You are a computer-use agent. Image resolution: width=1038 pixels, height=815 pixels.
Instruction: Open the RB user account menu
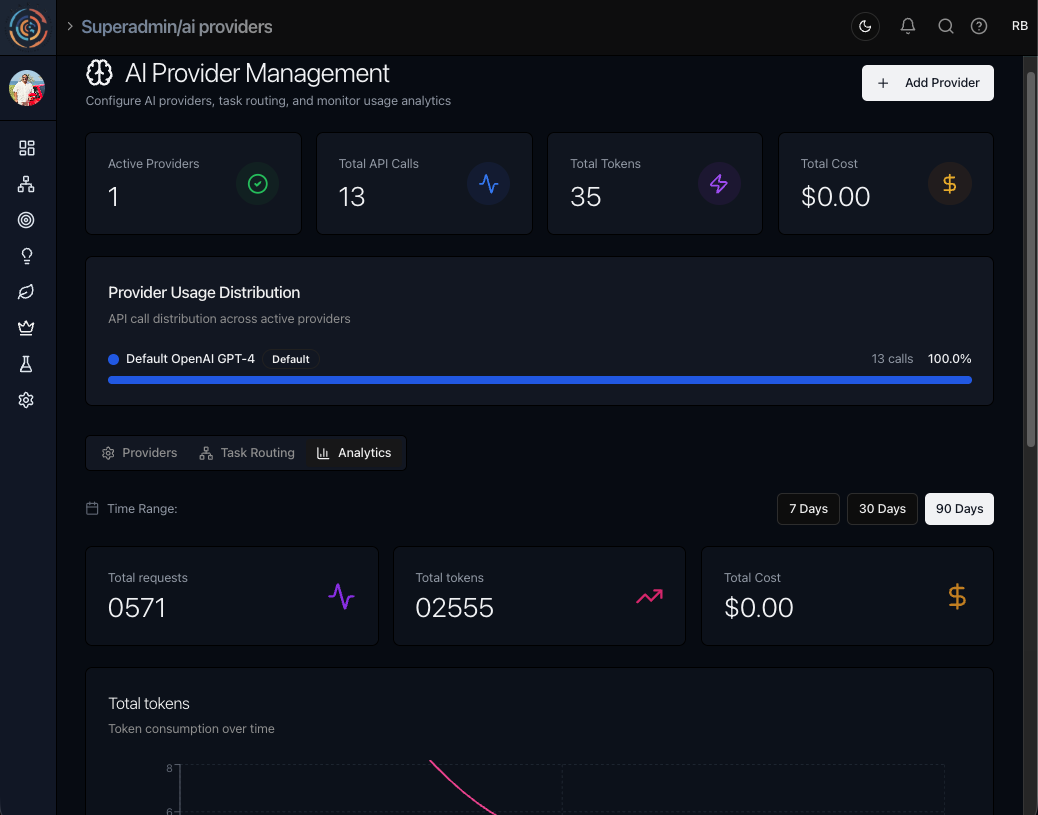point(1019,27)
